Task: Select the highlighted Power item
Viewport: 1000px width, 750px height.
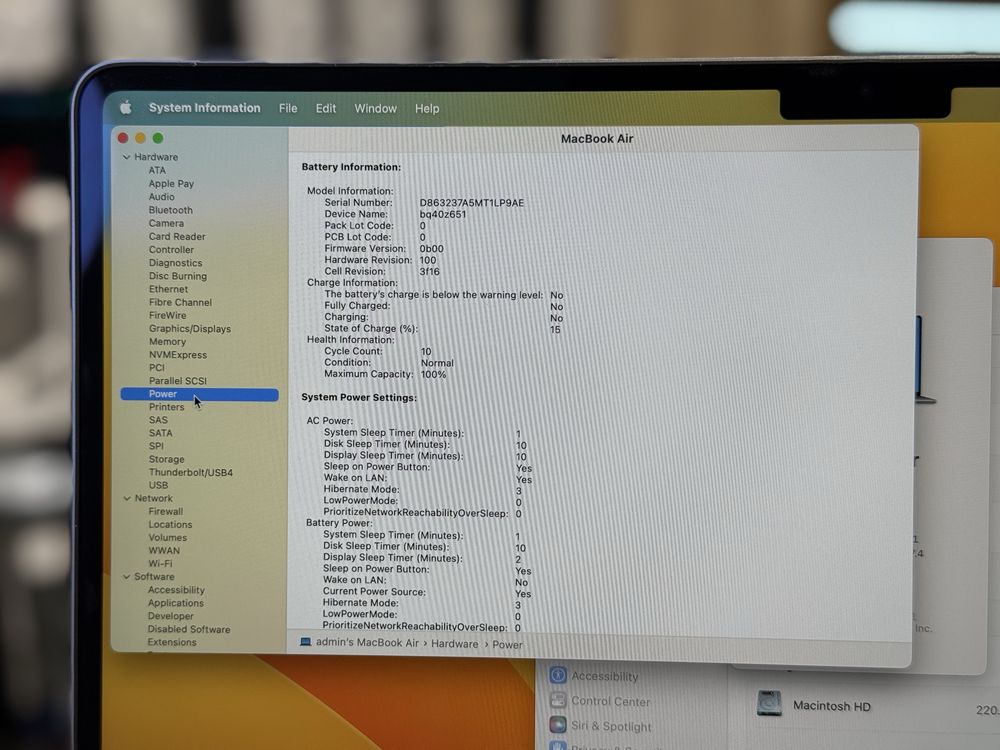Action: (200, 394)
